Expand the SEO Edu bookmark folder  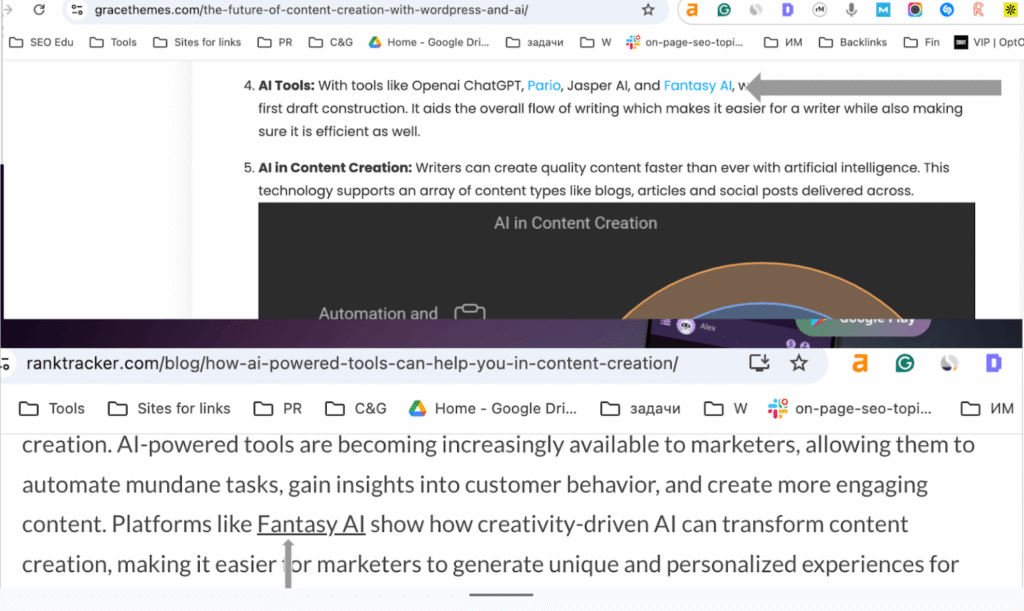[41, 42]
